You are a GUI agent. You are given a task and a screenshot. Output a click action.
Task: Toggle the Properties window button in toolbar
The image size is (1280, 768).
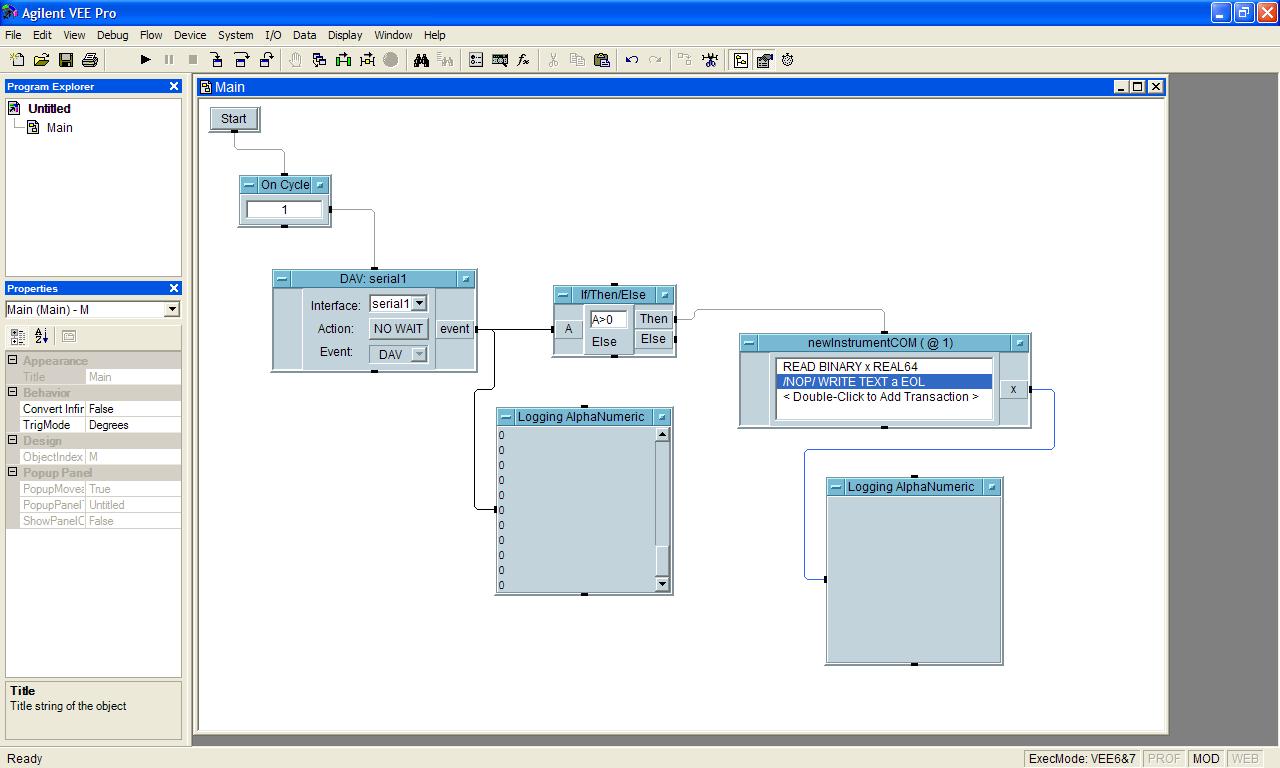click(764, 60)
